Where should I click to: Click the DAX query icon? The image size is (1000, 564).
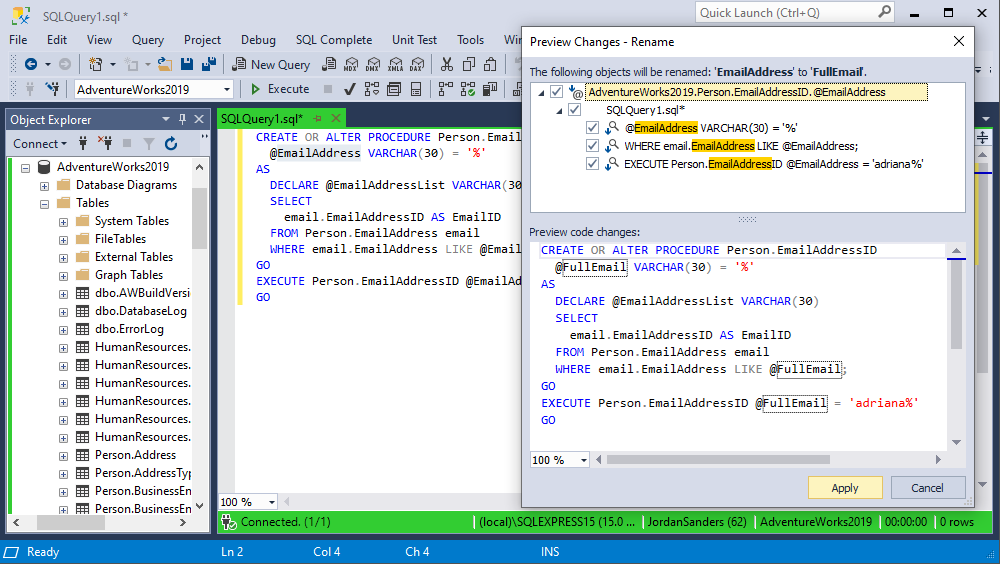417,64
